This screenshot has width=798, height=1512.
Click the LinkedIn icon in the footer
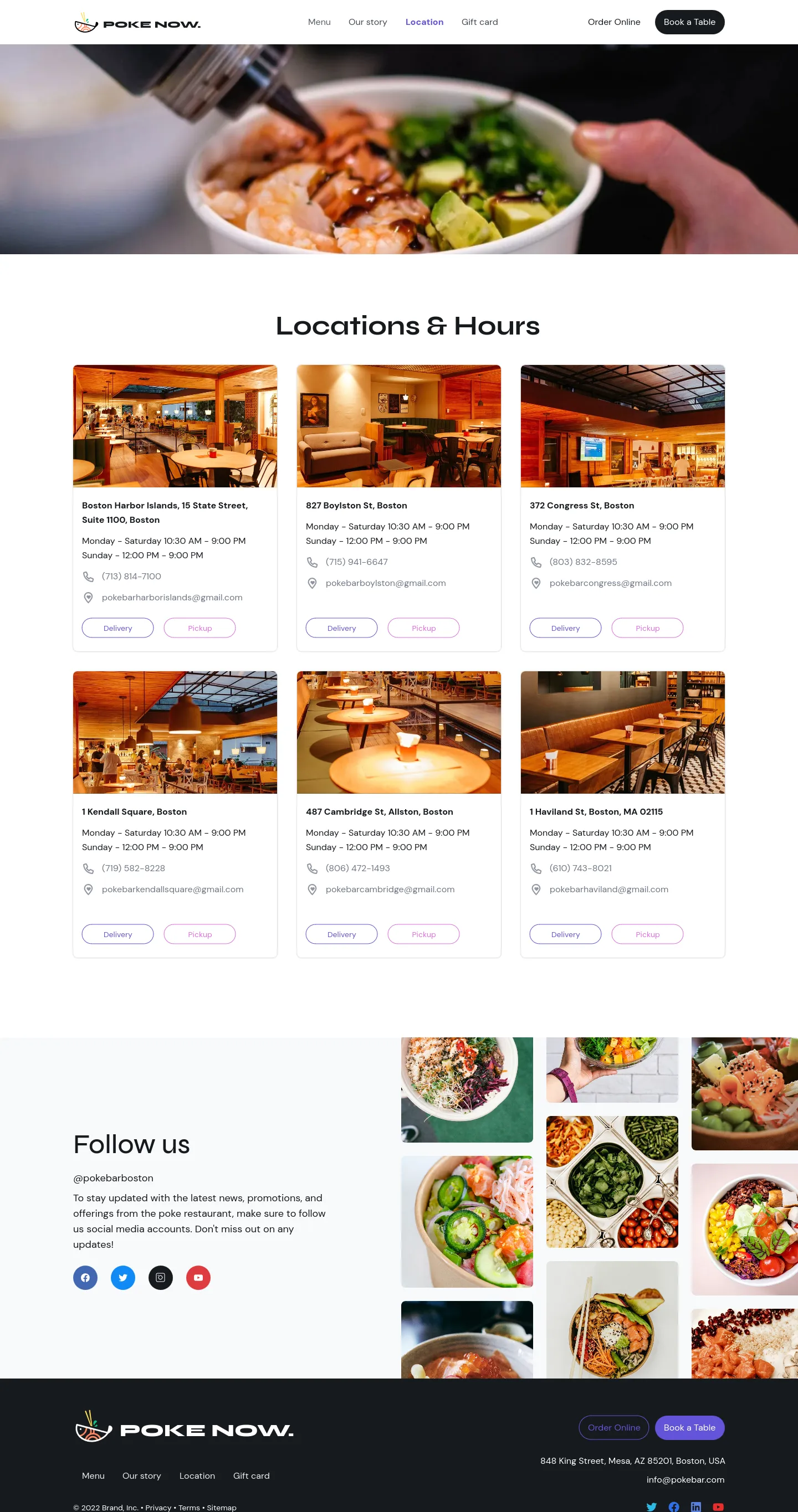coord(696,1506)
